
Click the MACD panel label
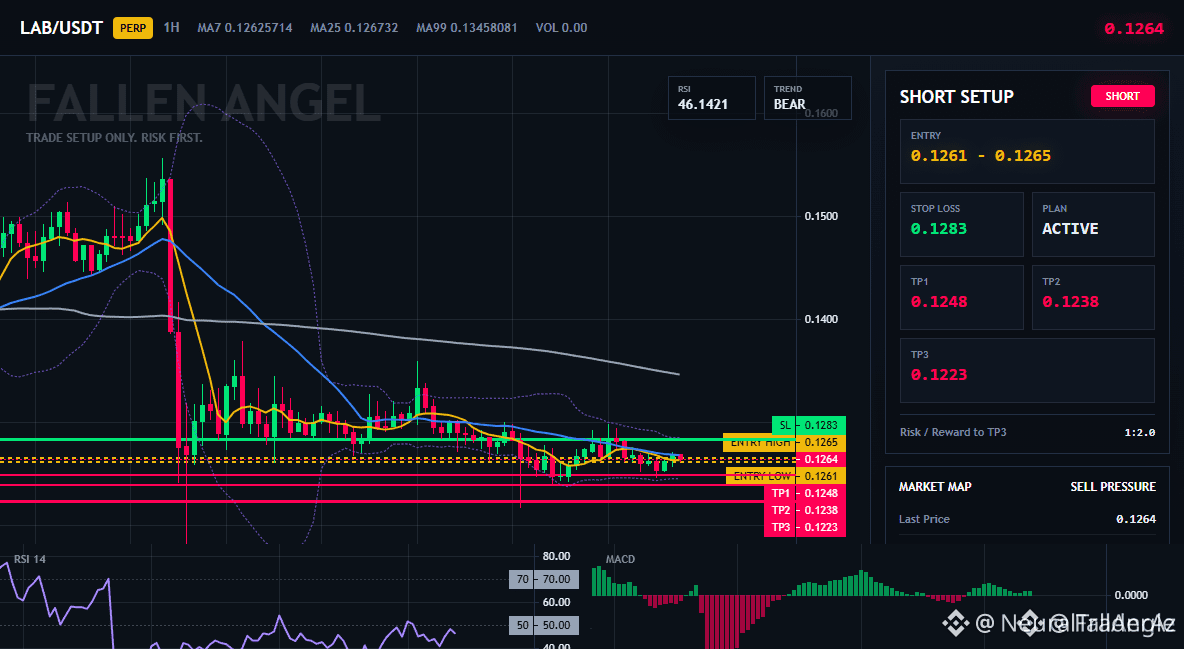(x=620, y=559)
